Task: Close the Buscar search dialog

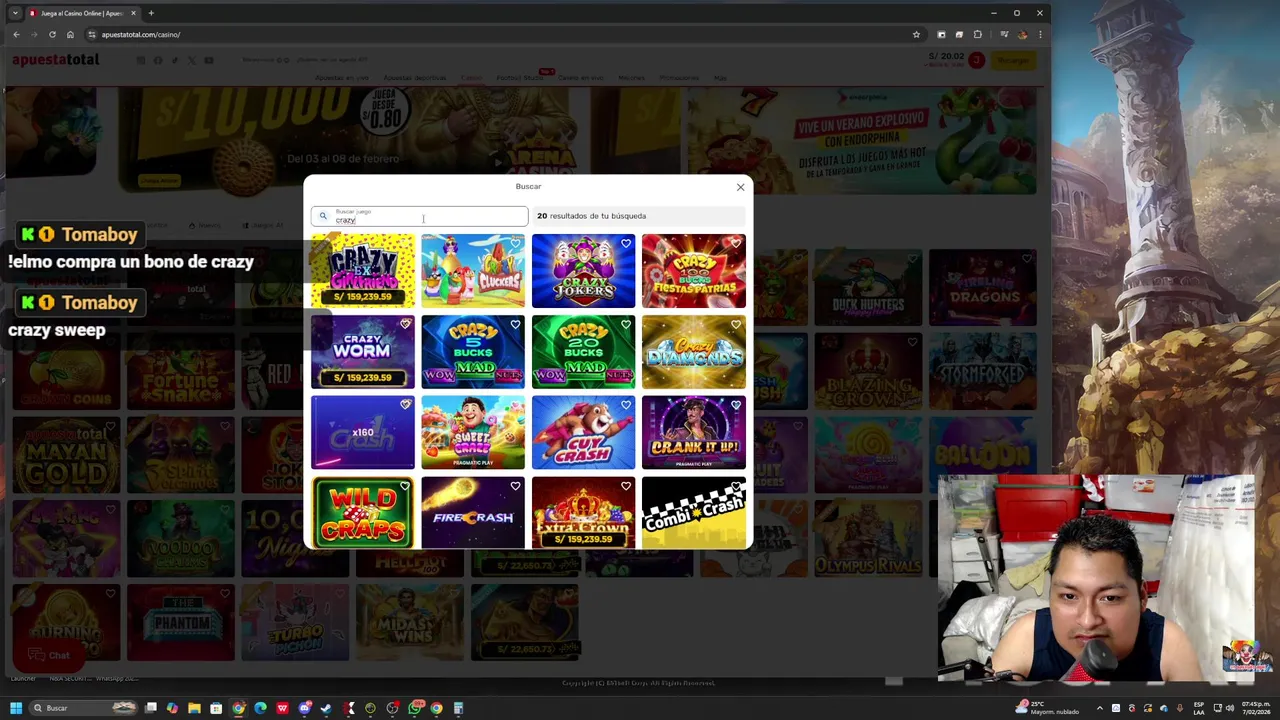Action: [740, 187]
